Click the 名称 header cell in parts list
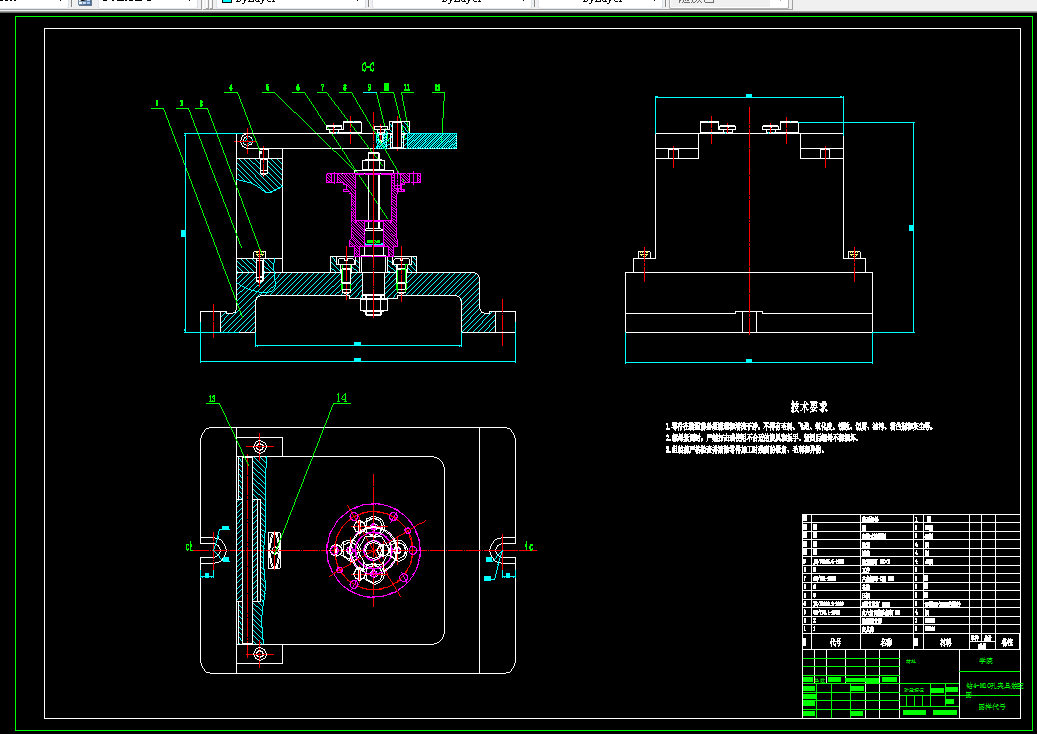1037x734 pixels. tap(886, 642)
